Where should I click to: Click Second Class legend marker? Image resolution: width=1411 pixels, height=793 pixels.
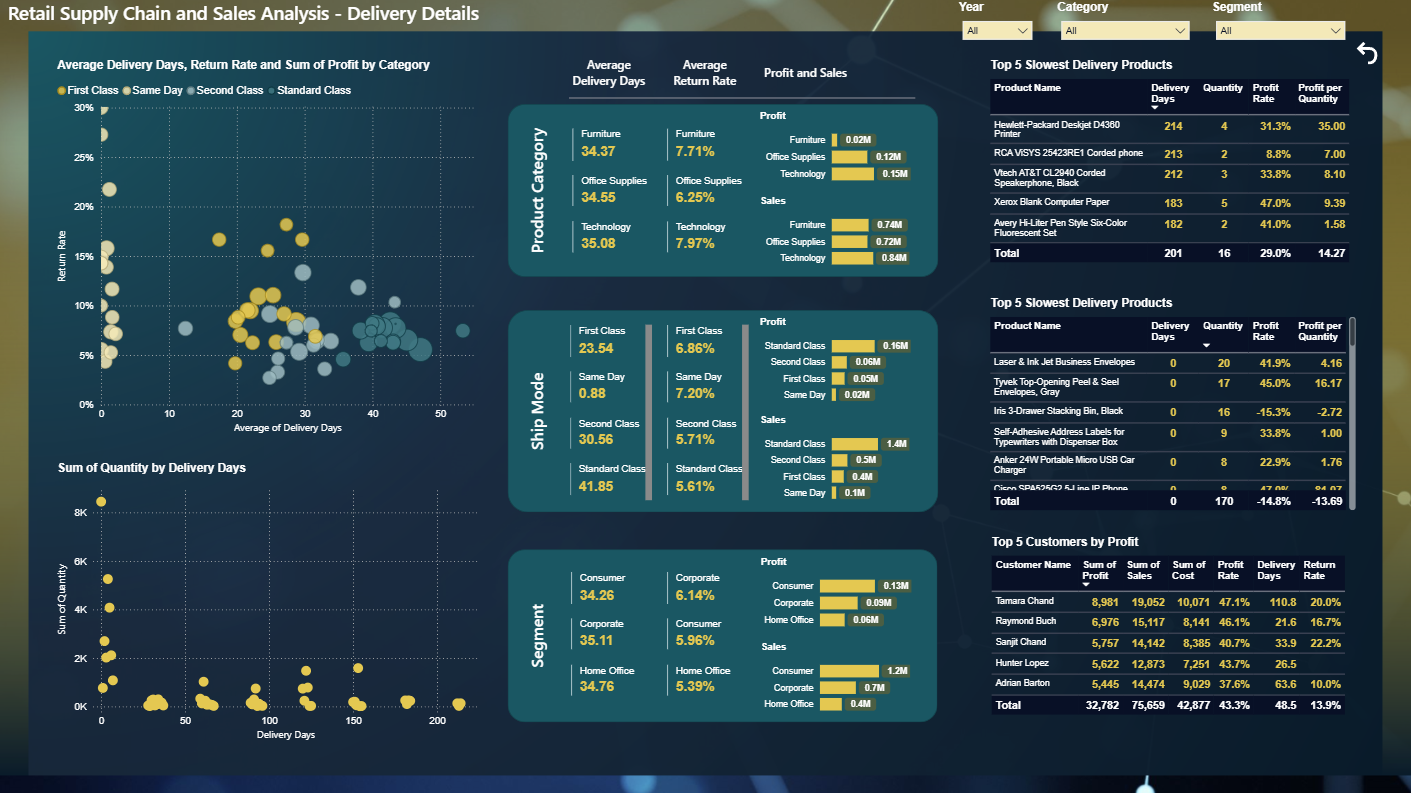[191, 91]
